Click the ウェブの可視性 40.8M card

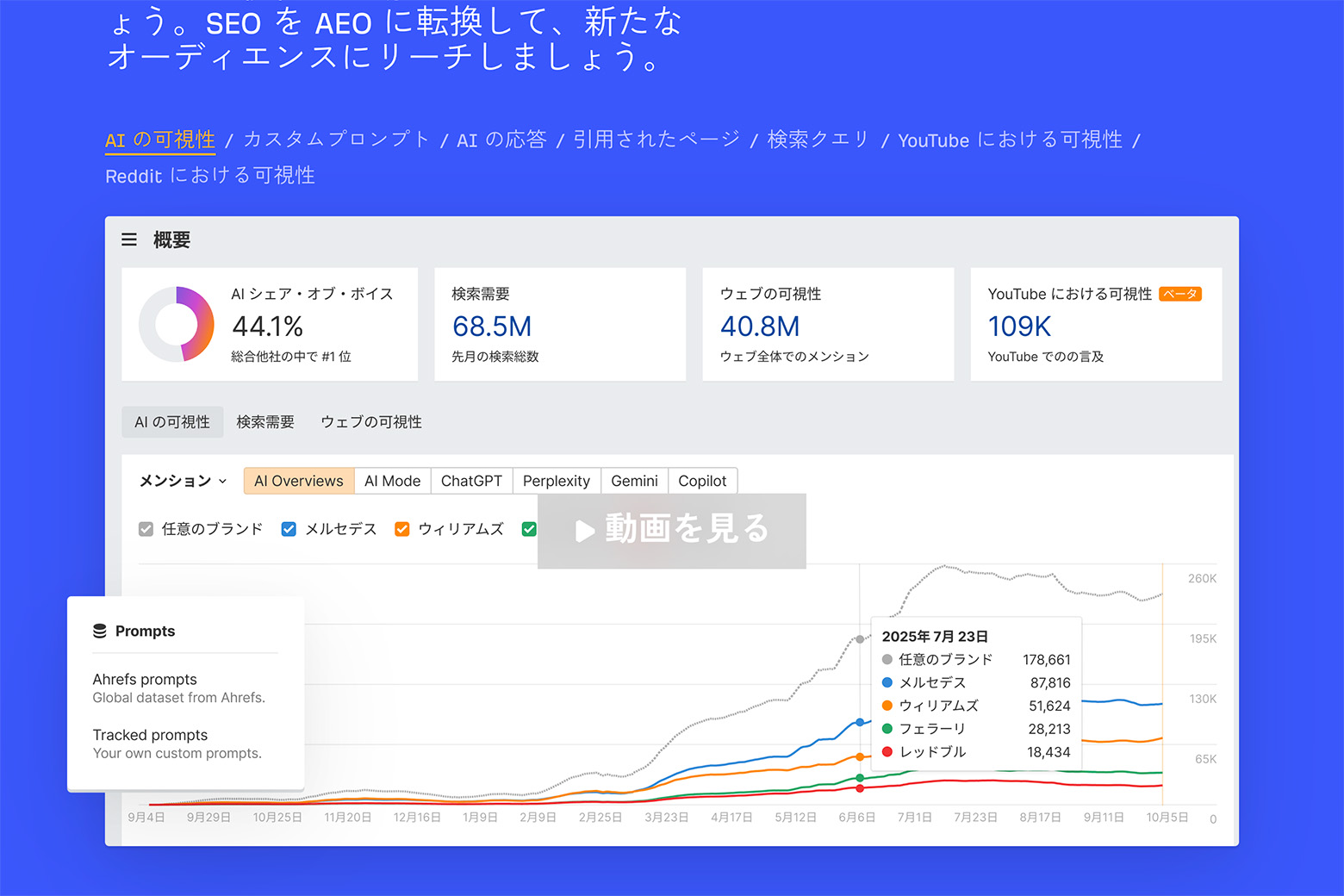(828, 324)
